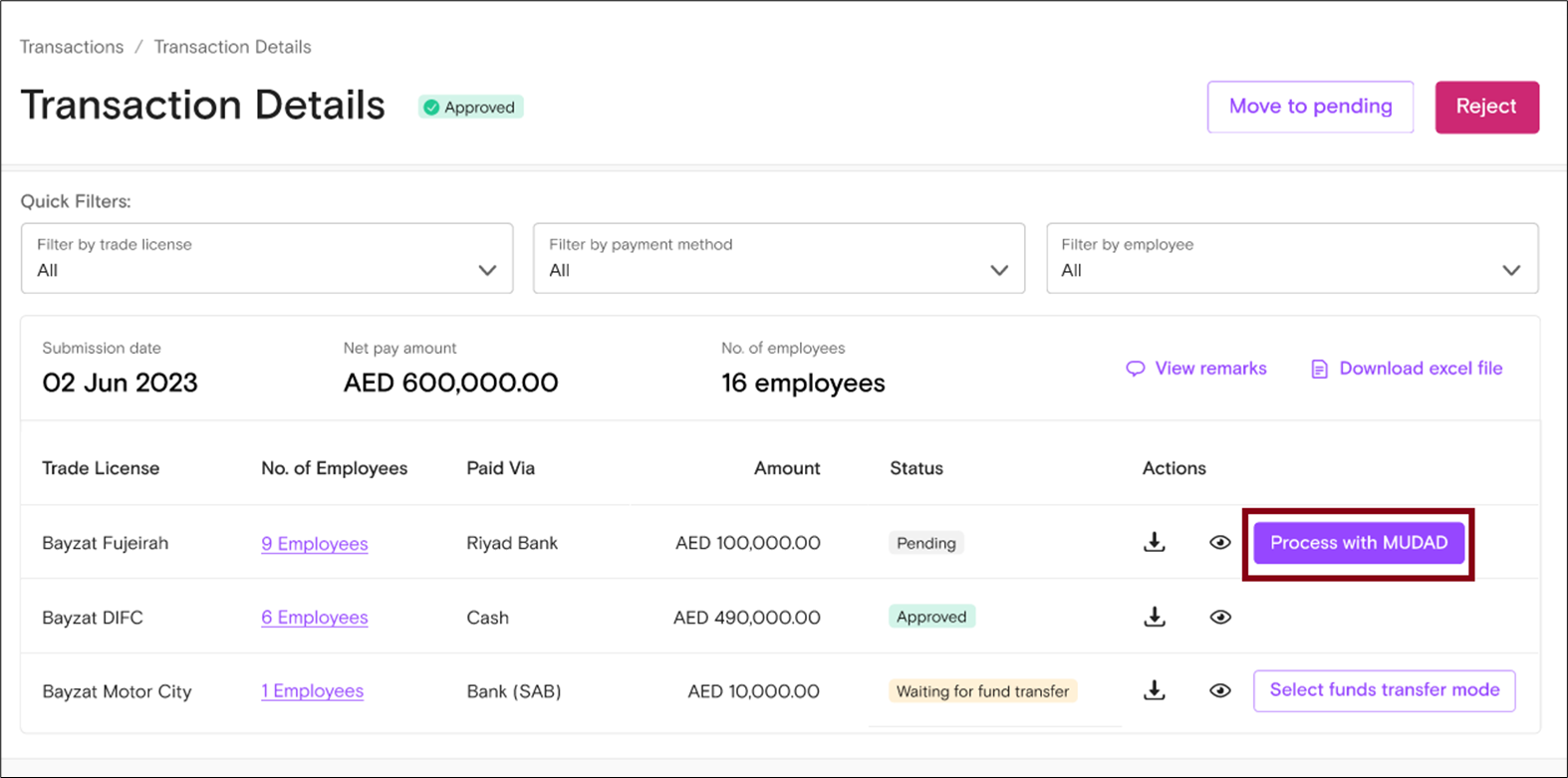Screen dimensions: 1568x778
Task: Click the Paid Via column header
Action: (500, 468)
